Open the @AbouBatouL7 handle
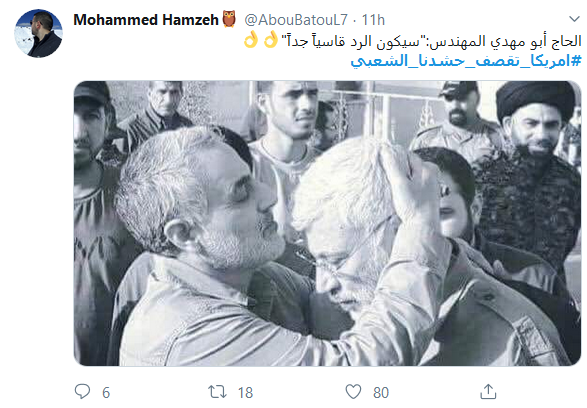 click(296, 20)
